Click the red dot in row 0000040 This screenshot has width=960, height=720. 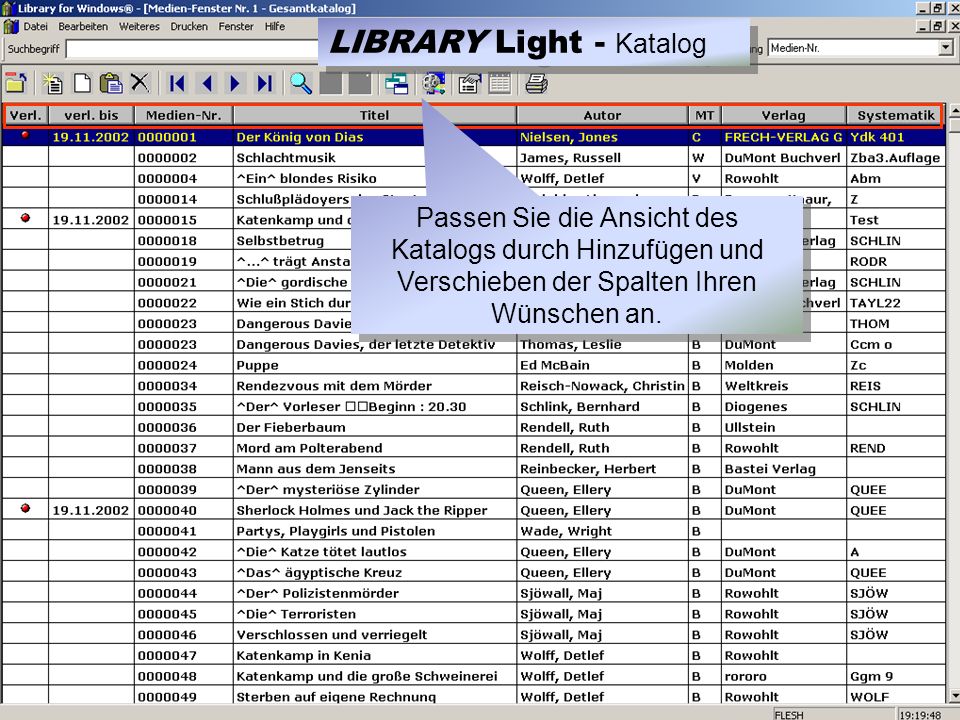25,508
